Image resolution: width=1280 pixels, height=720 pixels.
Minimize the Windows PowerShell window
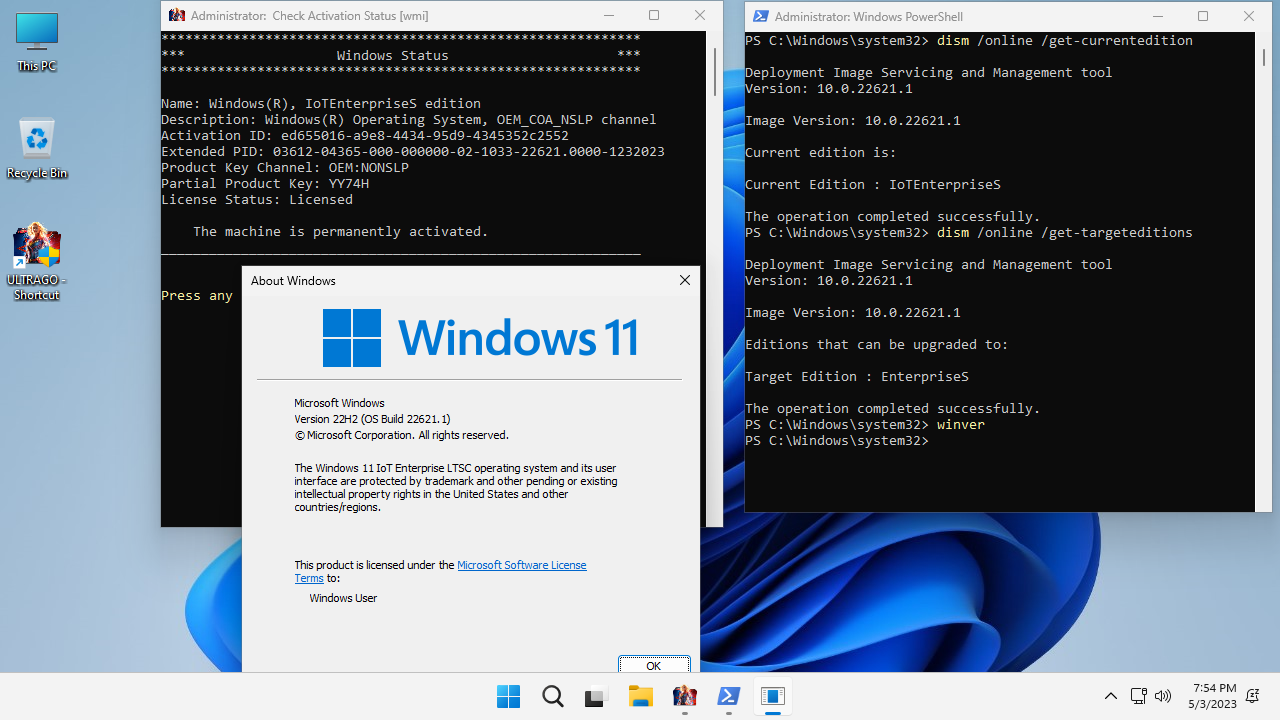(x=1157, y=16)
